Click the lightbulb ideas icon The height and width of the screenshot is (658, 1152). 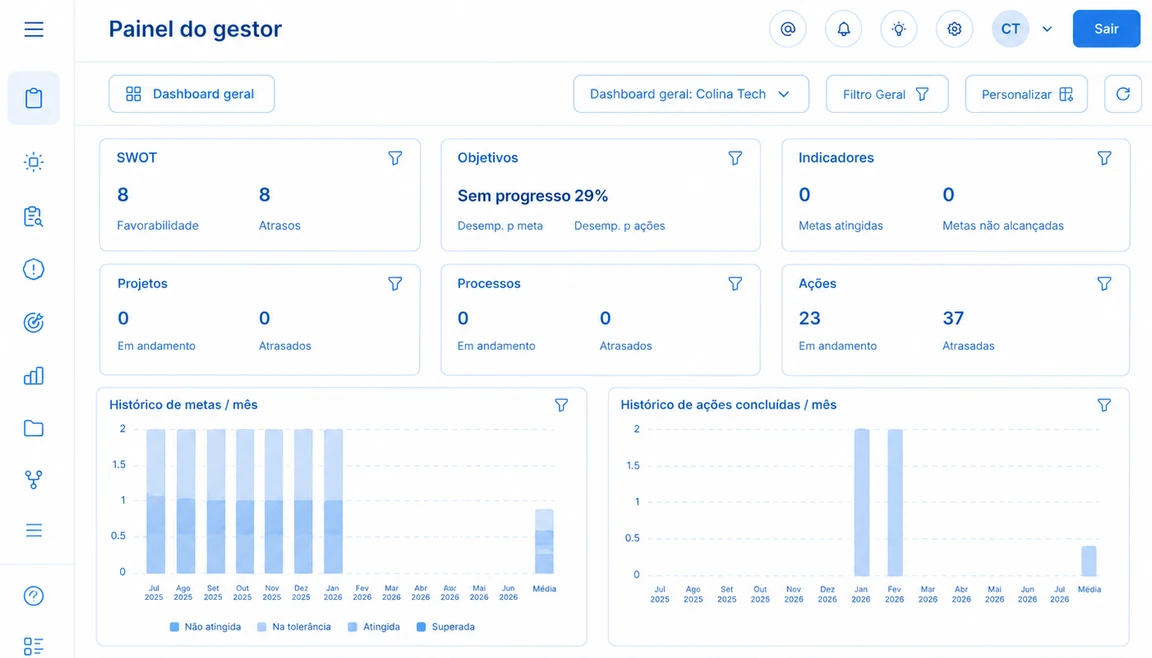pos(899,29)
